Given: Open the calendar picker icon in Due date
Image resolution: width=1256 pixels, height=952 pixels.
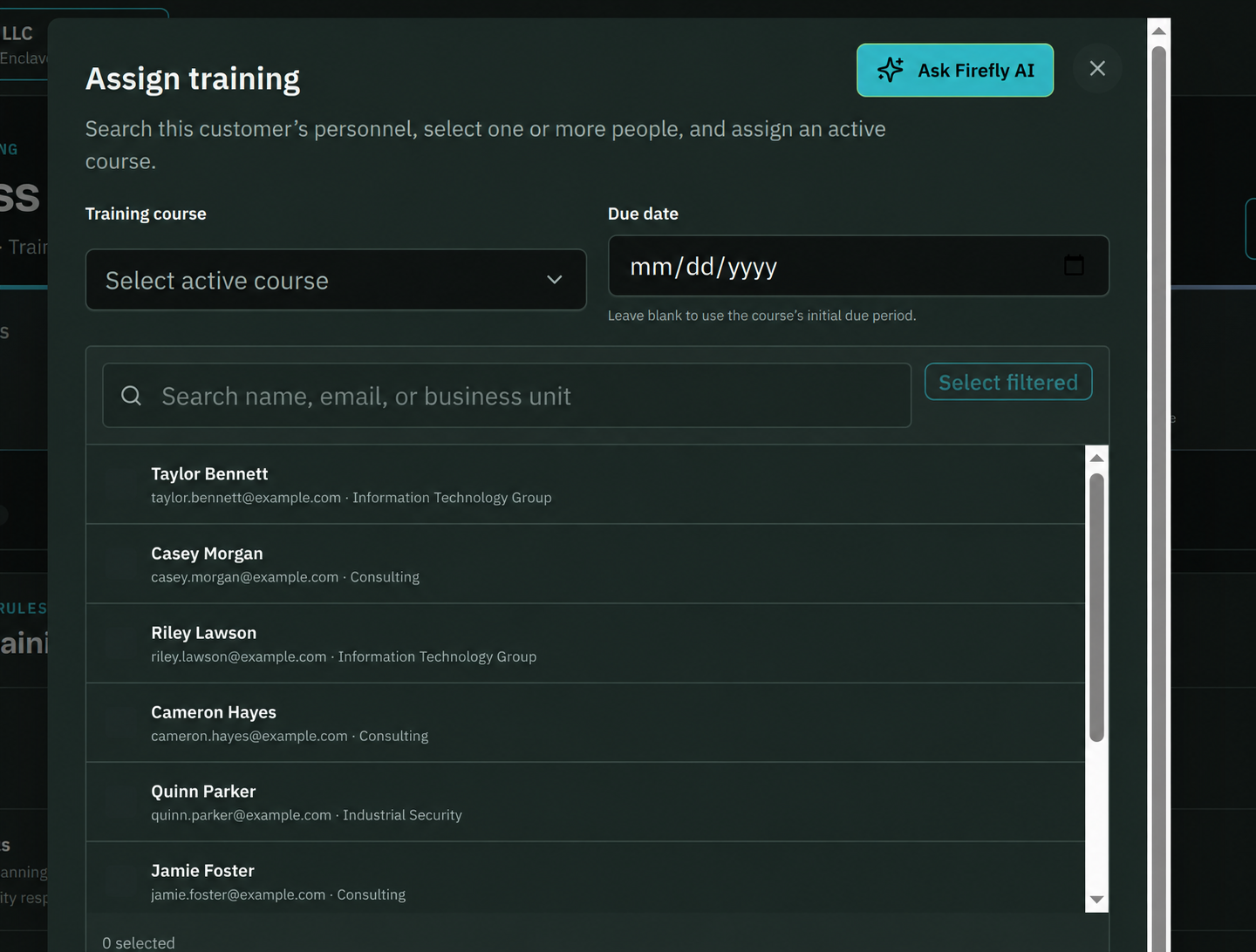Looking at the screenshot, I should [x=1074, y=265].
